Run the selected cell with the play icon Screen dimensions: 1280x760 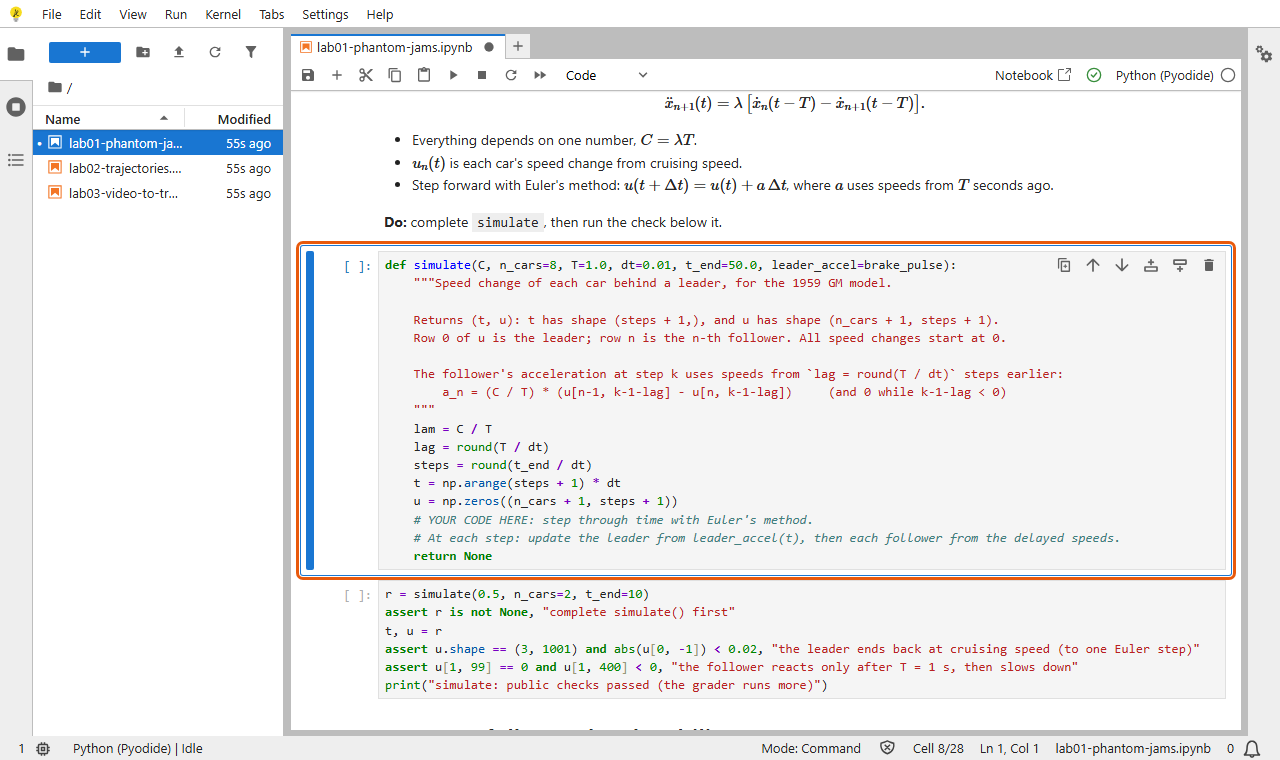tap(453, 75)
